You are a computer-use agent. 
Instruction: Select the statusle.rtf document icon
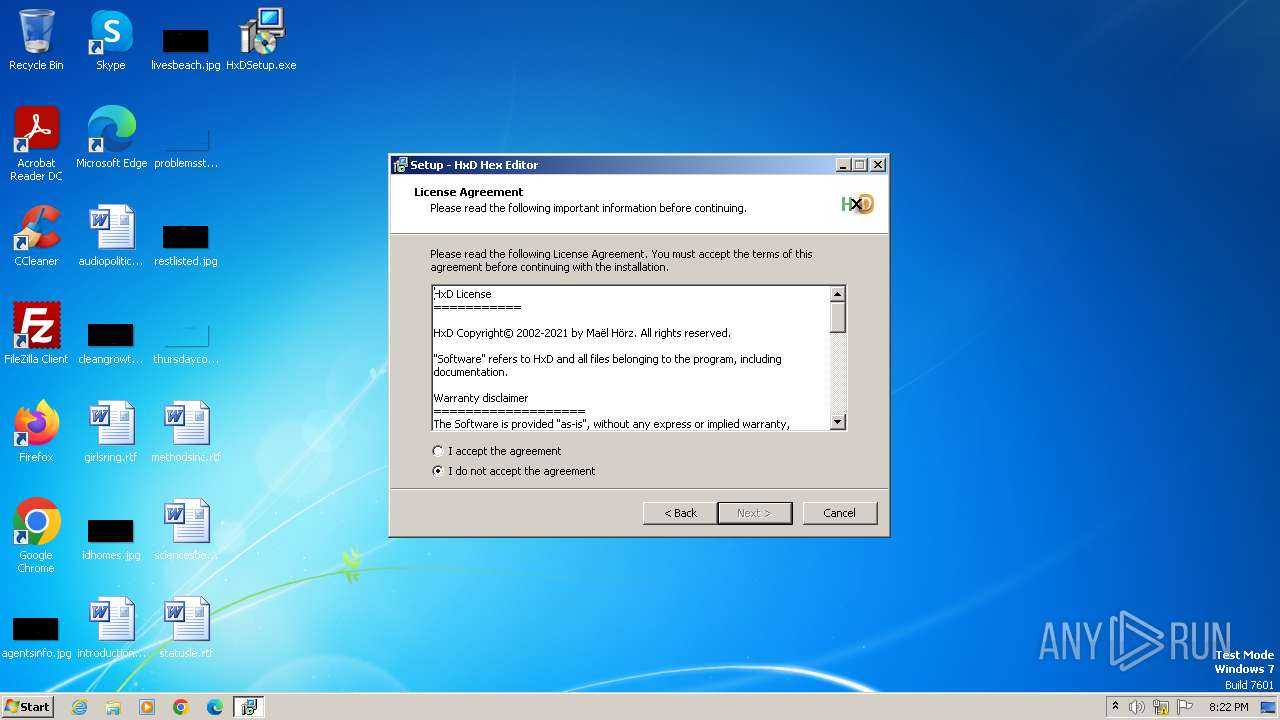pyautogui.click(x=186, y=628)
